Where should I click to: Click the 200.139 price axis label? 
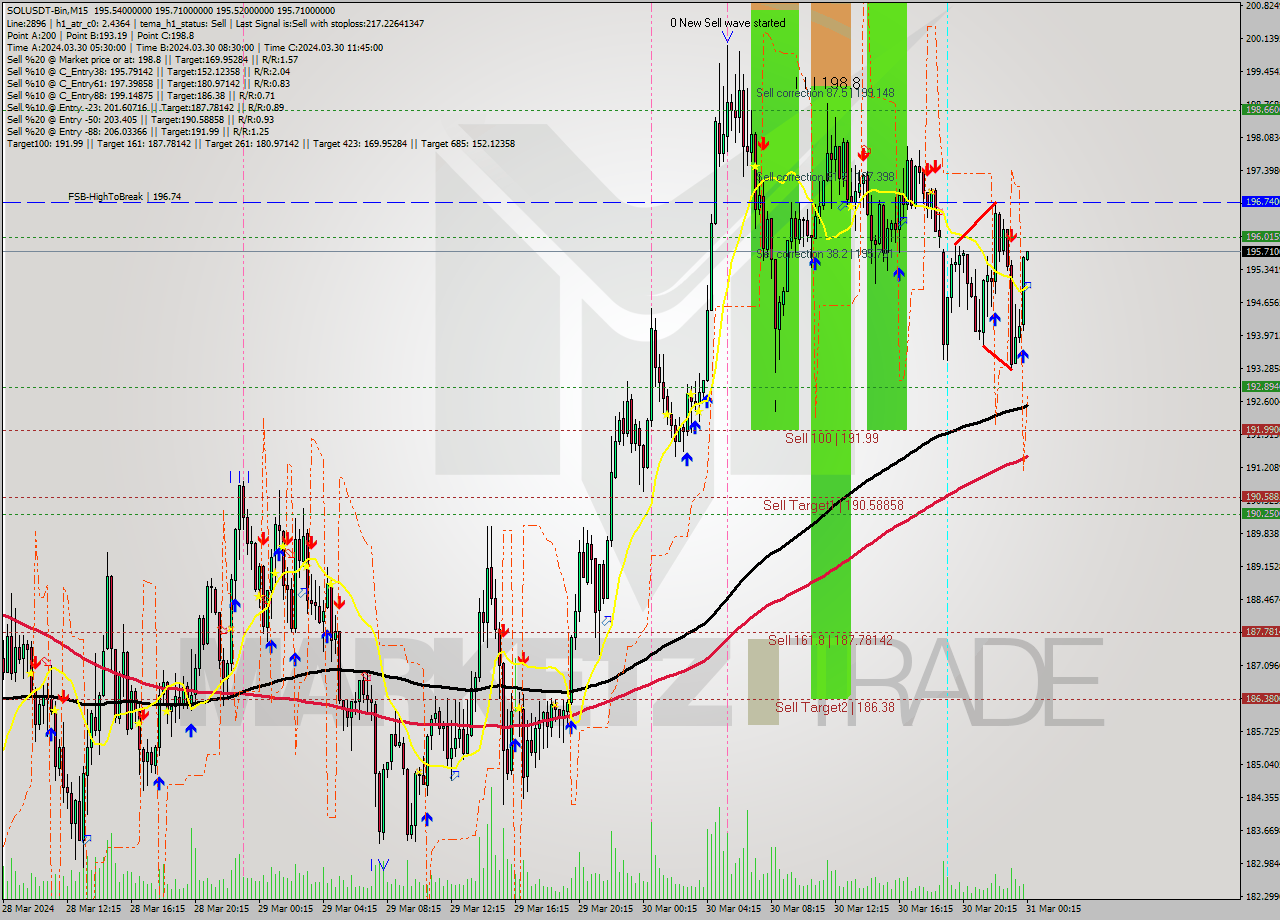(x=1263, y=39)
